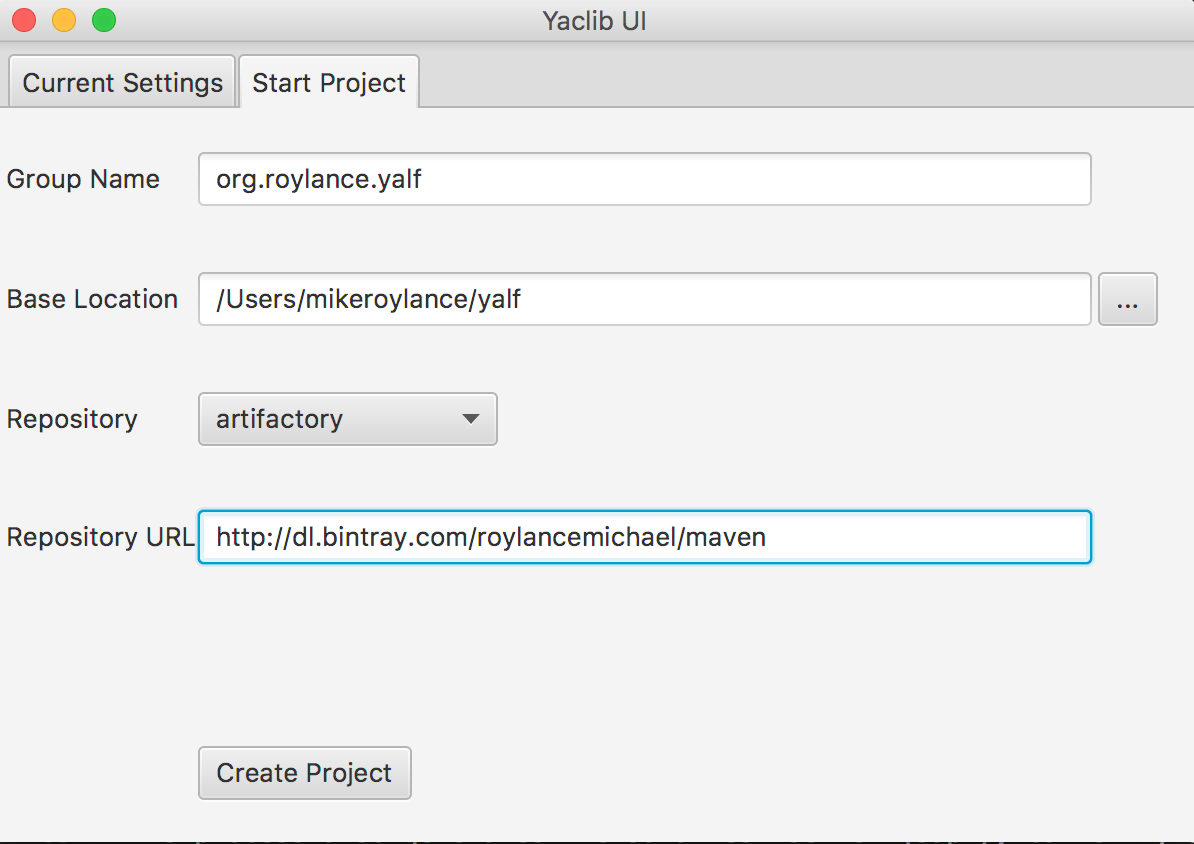This screenshot has width=1194, height=844.
Task: Click the Base Location label
Action: click(92, 299)
